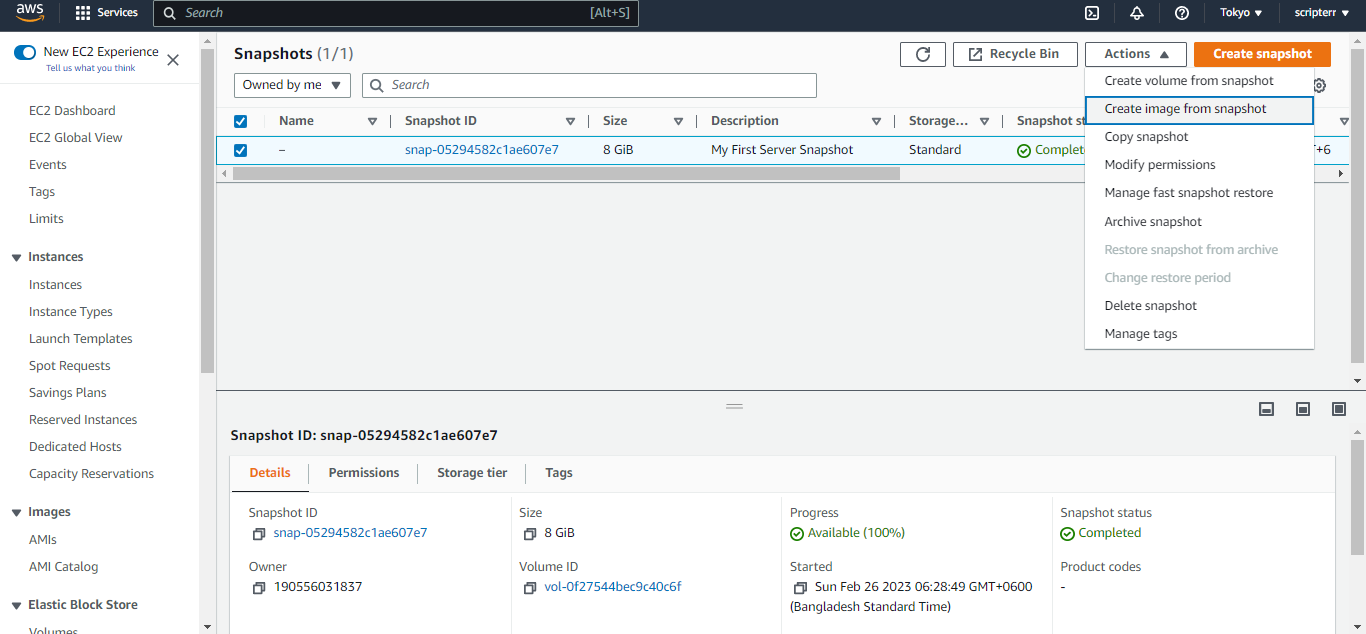Set details panel to half view
This screenshot has width=1366, height=634.
1303,409
